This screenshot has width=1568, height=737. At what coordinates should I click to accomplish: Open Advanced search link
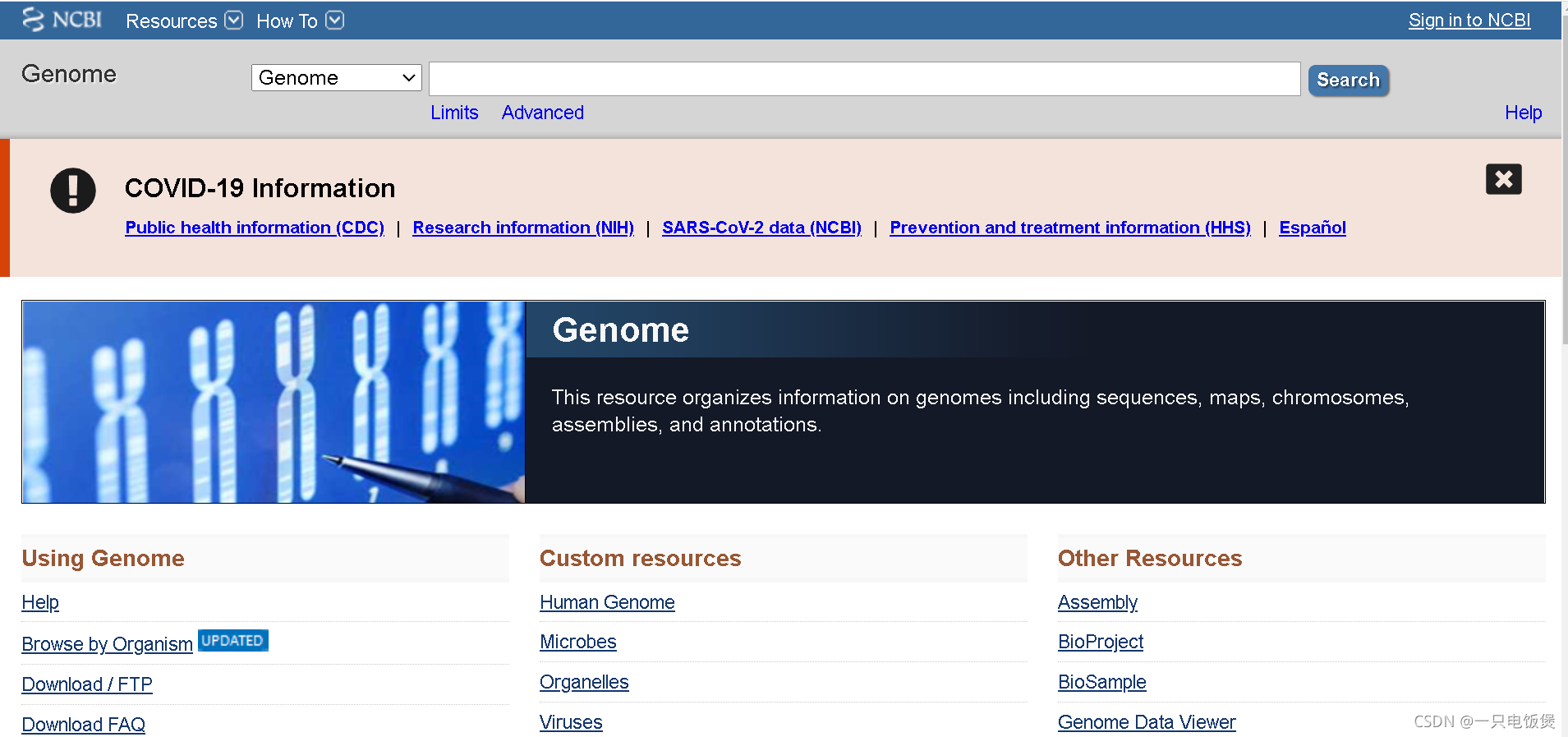pyautogui.click(x=543, y=113)
